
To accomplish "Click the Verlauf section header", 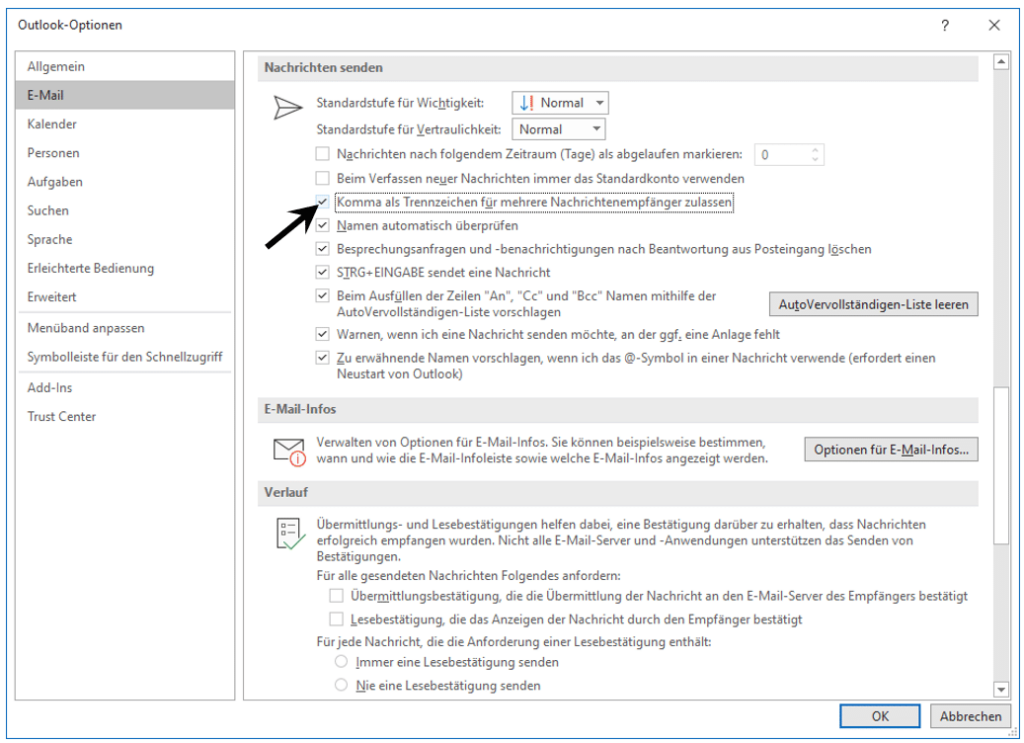I will click(x=618, y=493).
